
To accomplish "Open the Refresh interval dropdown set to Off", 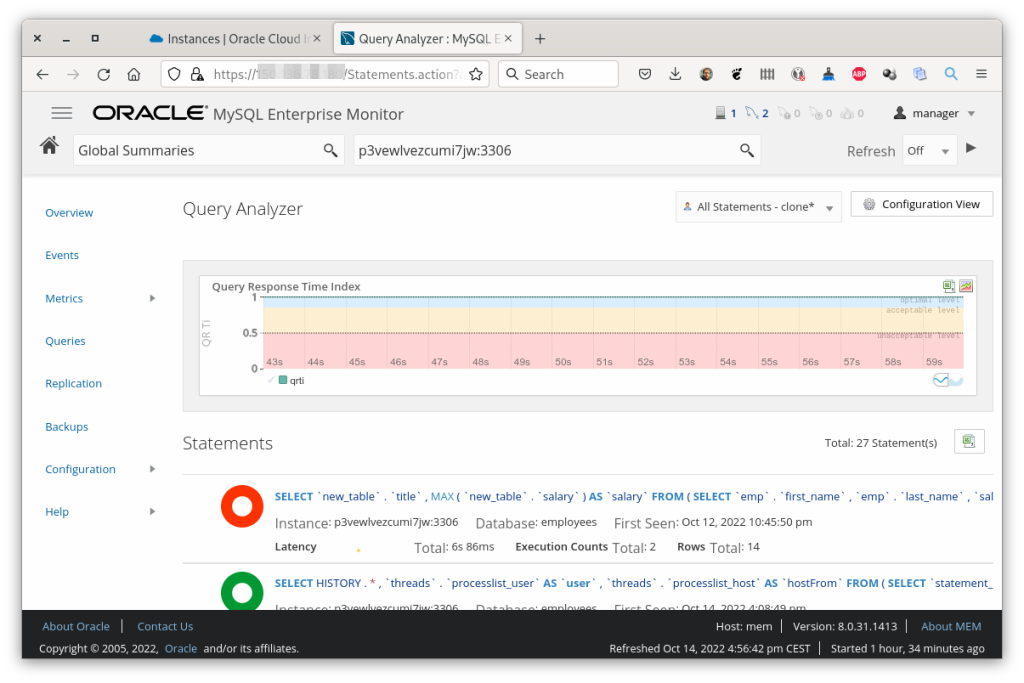I will tap(929, 151).
